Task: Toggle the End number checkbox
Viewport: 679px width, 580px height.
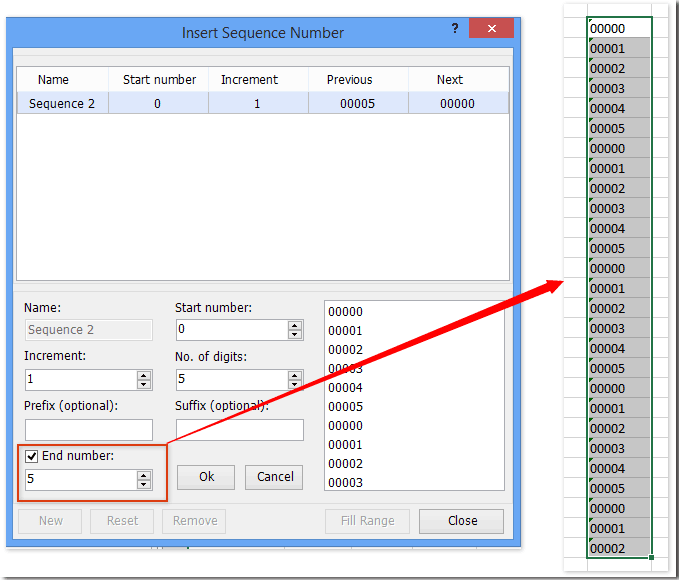Action: (32, 456)
